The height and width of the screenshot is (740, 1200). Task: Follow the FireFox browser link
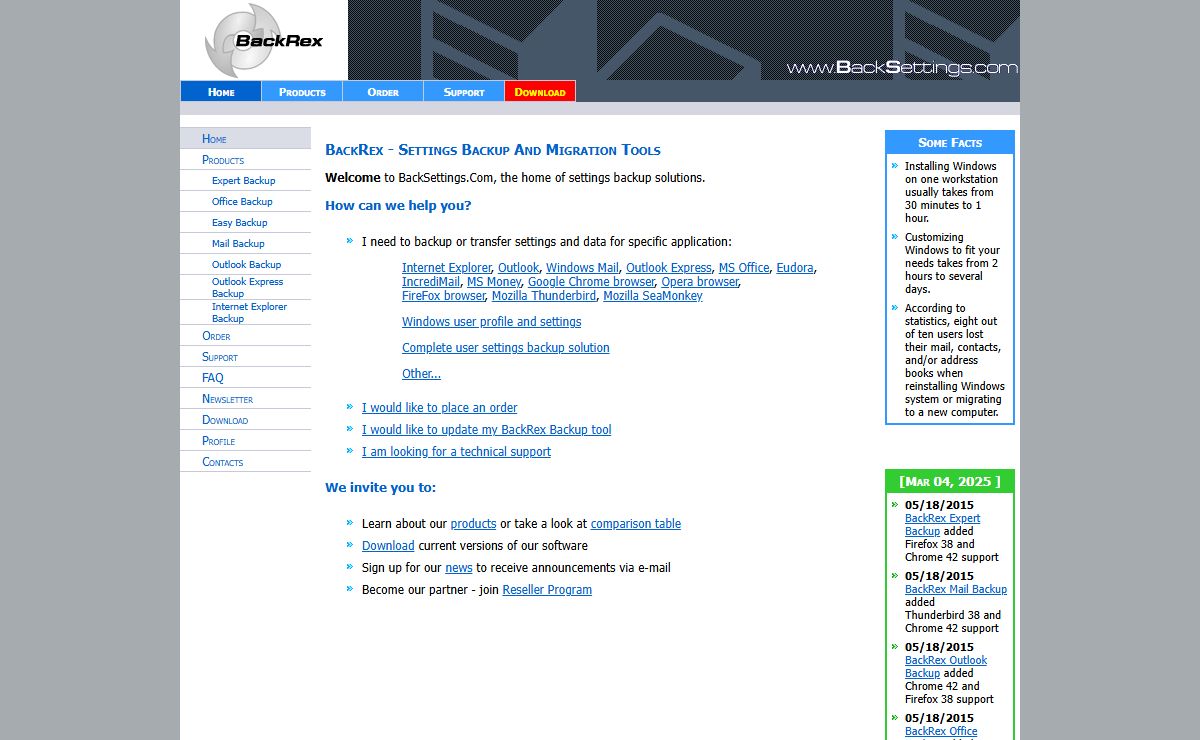coord(443,295)
